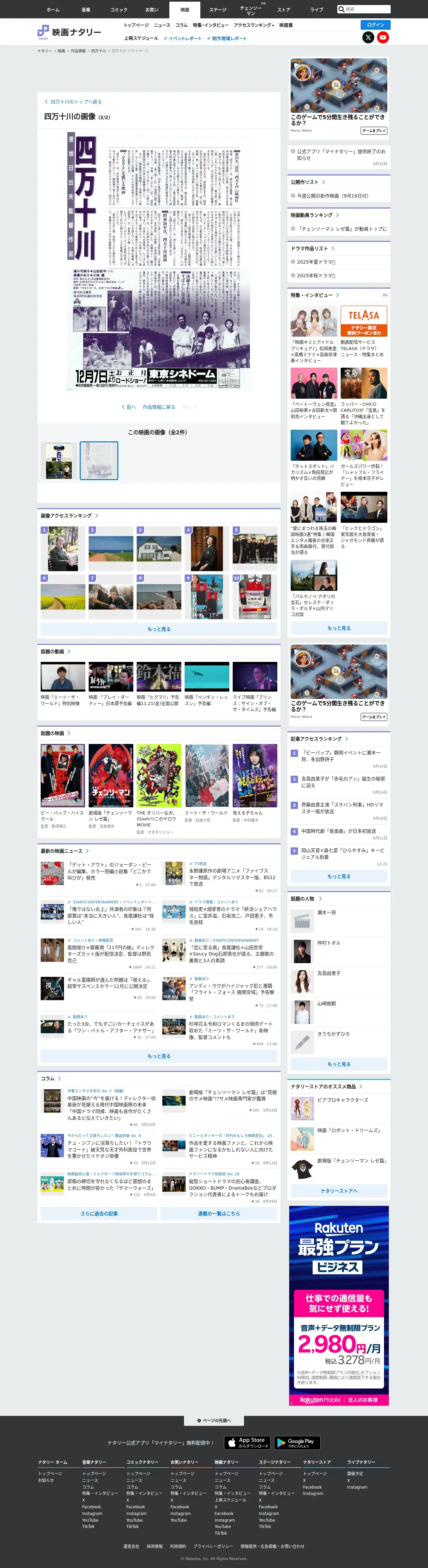428x1568 pixels.
Task: Click the chevron beside 公開作リスト
Action: click(323, 182)
